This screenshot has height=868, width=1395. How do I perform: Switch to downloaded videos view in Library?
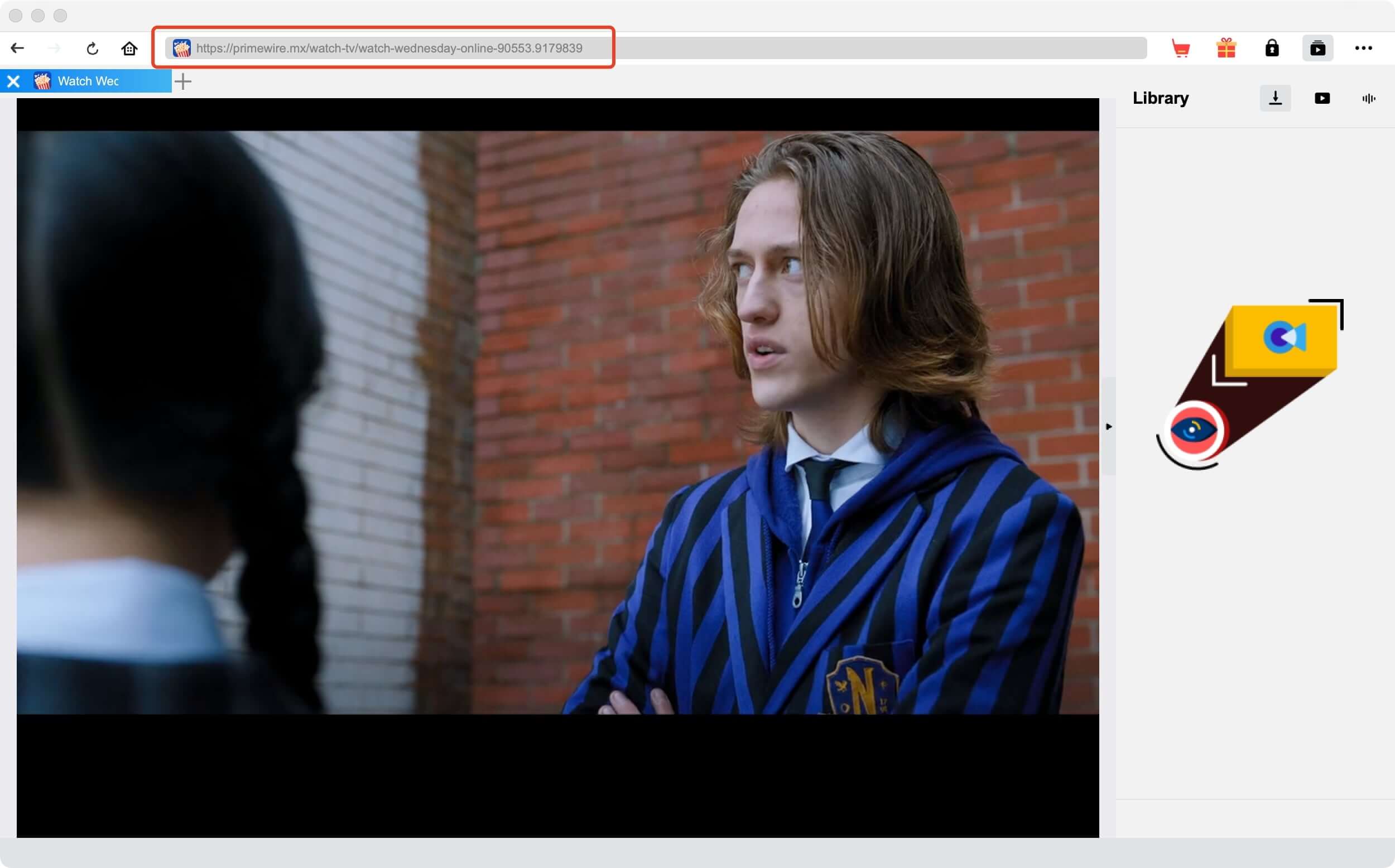click(x=1322, y=98)
